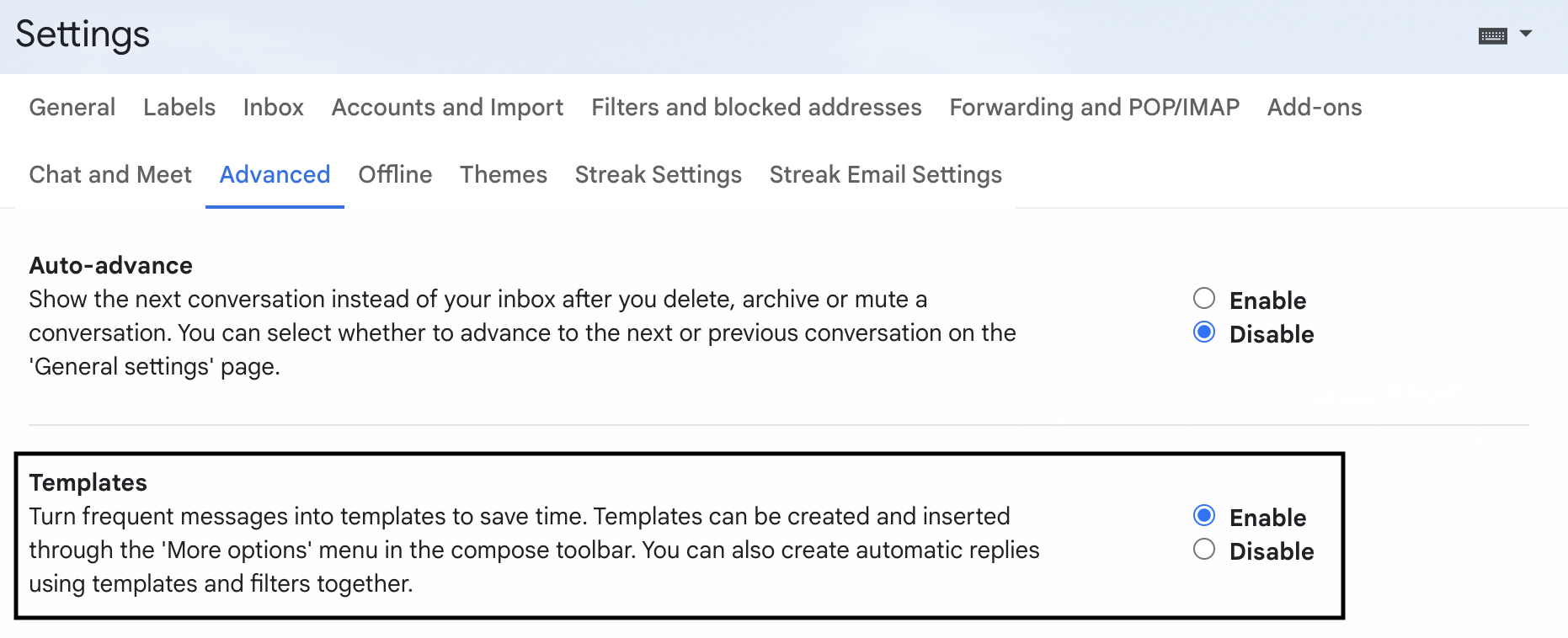Screen dimensions: 1568x638
Task: Open the Chat and Meet tab
Action: pos(110,174)
